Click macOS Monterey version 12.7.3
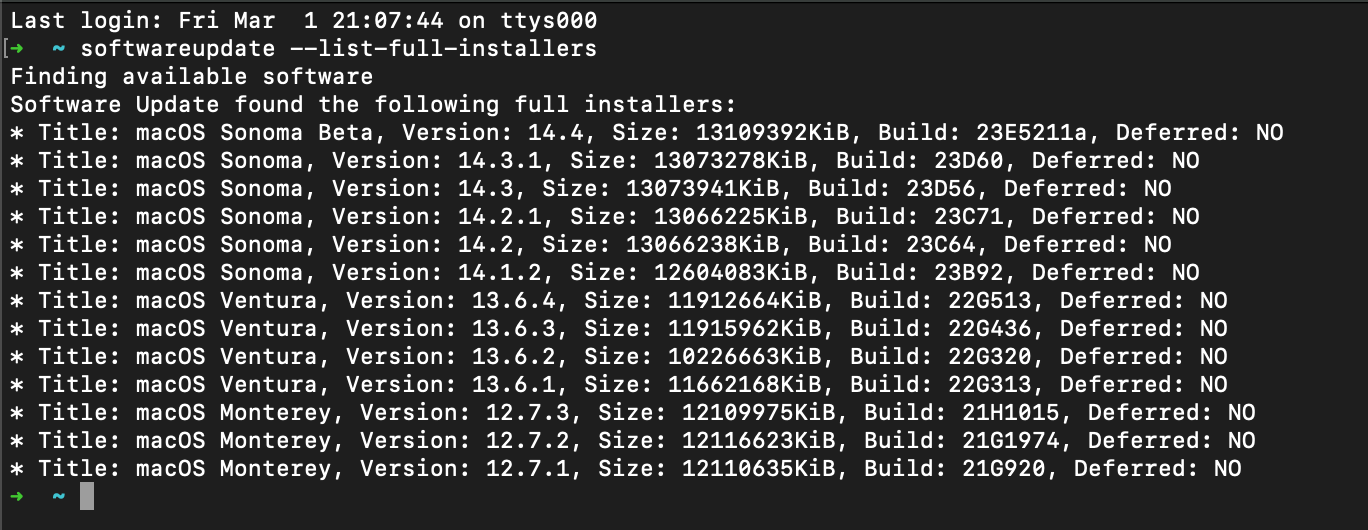 (x=528, y=412)
